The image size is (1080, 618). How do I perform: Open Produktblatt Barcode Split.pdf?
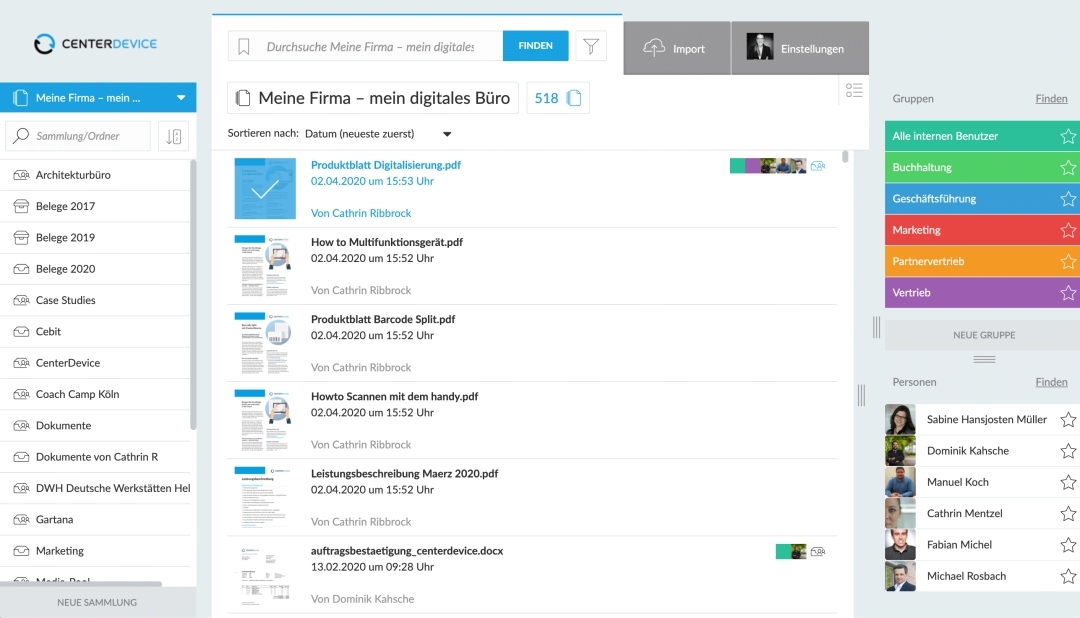[383, 320]
